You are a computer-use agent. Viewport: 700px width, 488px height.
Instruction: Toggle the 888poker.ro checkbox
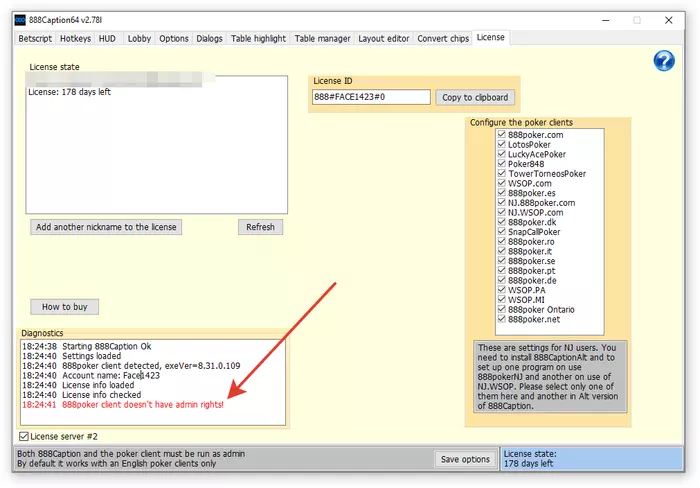click(x=501, y=241)
